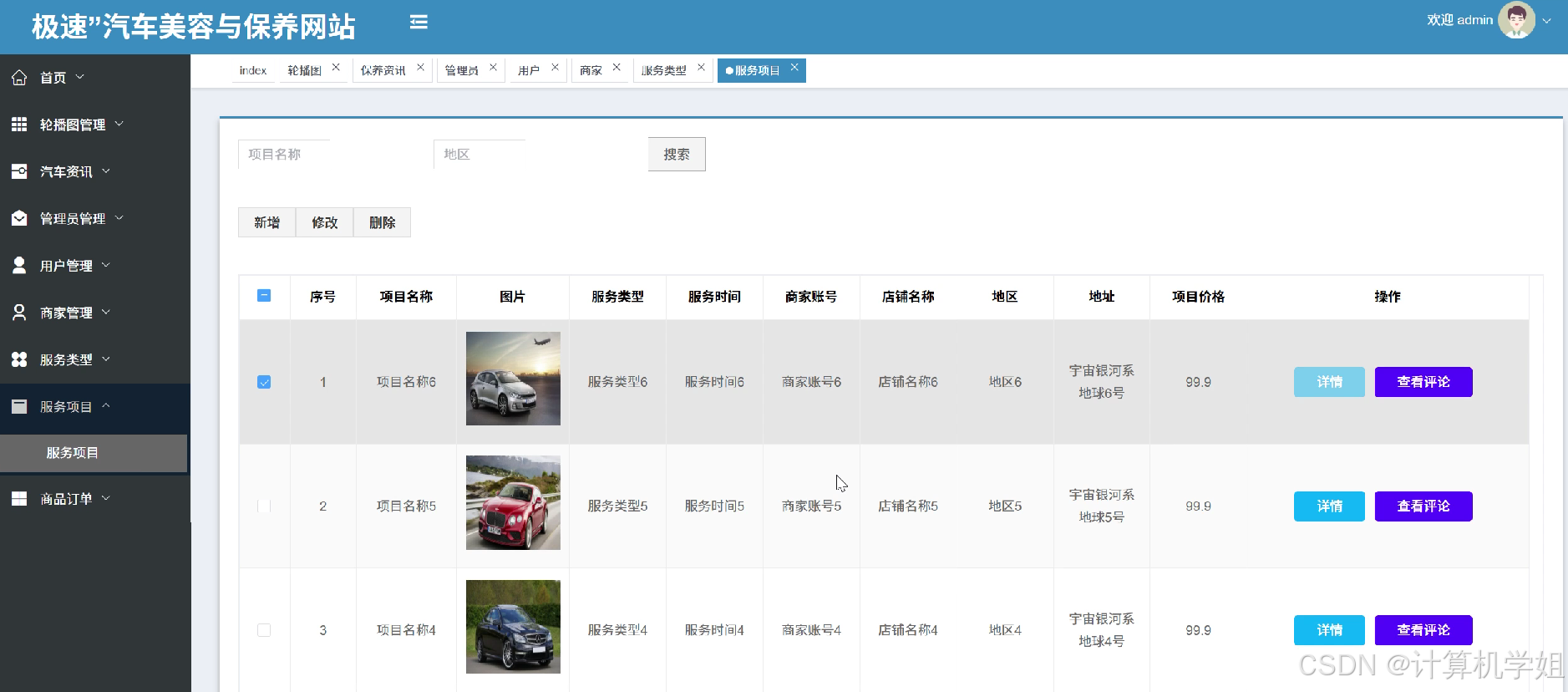1568x692 pixels.
Task: Click the 服务类型 column header
Action: (617, 297)
